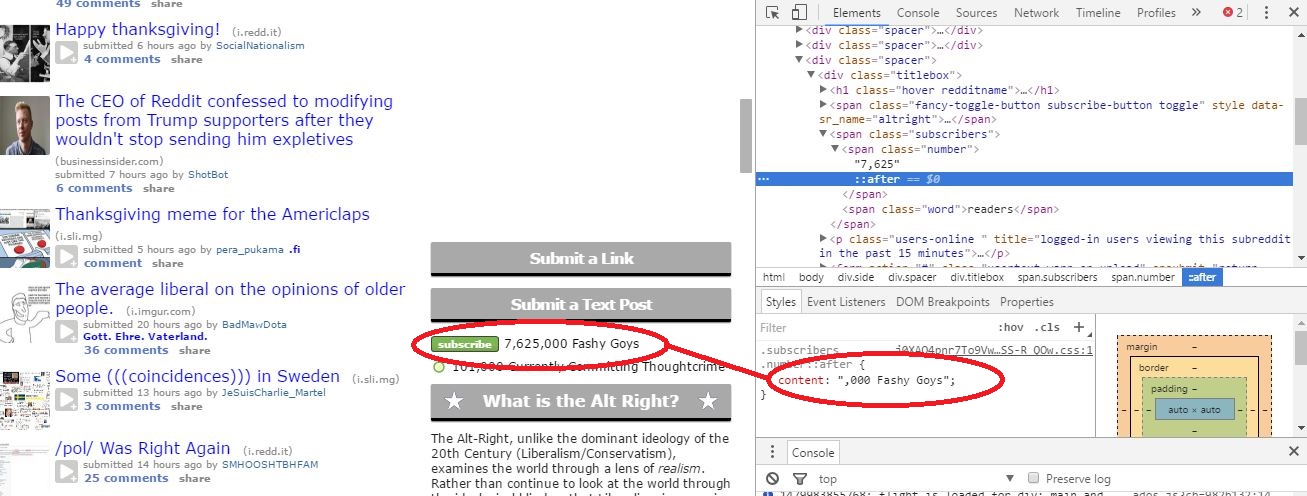Viewport: 1307px width, 496px height.
Task: Open DevTools three-dot customize menu
Action: coord(1264,13)
